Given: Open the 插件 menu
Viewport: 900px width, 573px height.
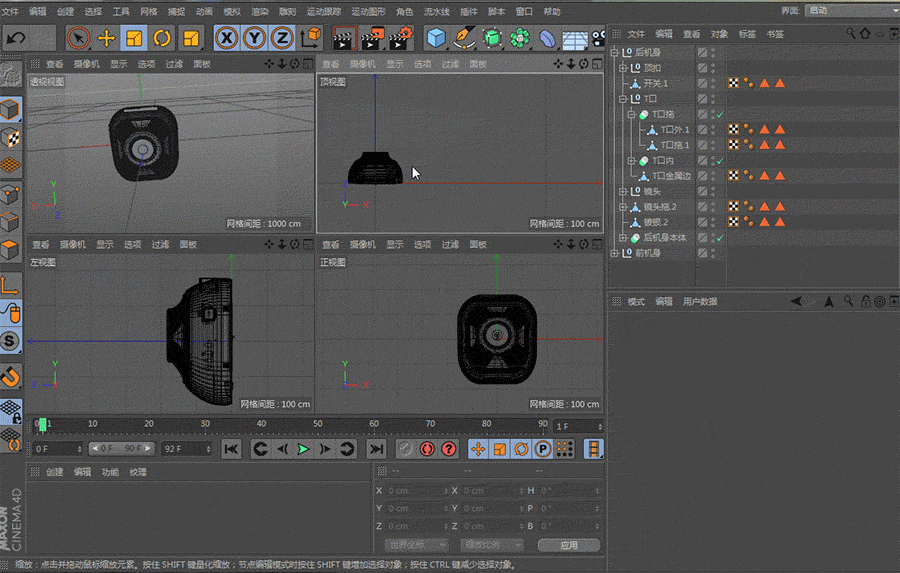Looking at the screenshot, I should tap(468, 11).
